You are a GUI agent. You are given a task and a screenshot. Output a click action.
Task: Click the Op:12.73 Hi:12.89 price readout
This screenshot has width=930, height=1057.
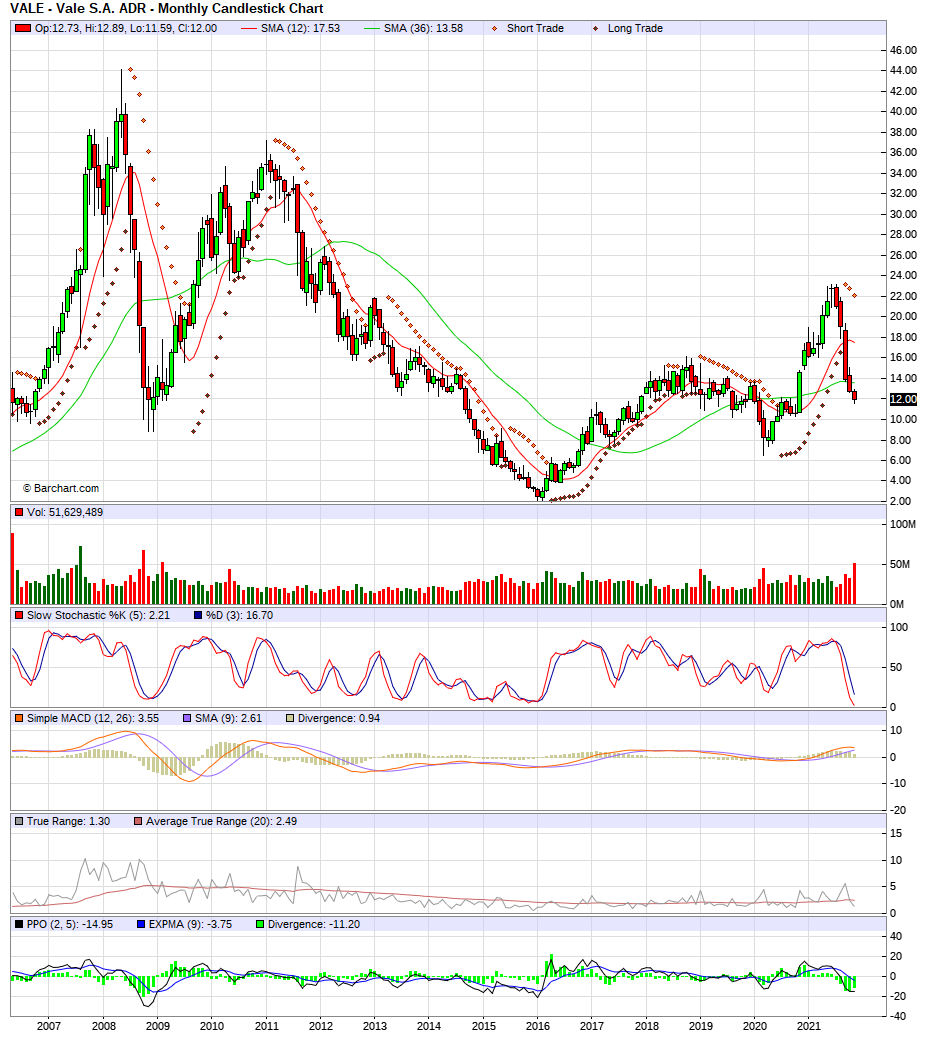point(126,28)
